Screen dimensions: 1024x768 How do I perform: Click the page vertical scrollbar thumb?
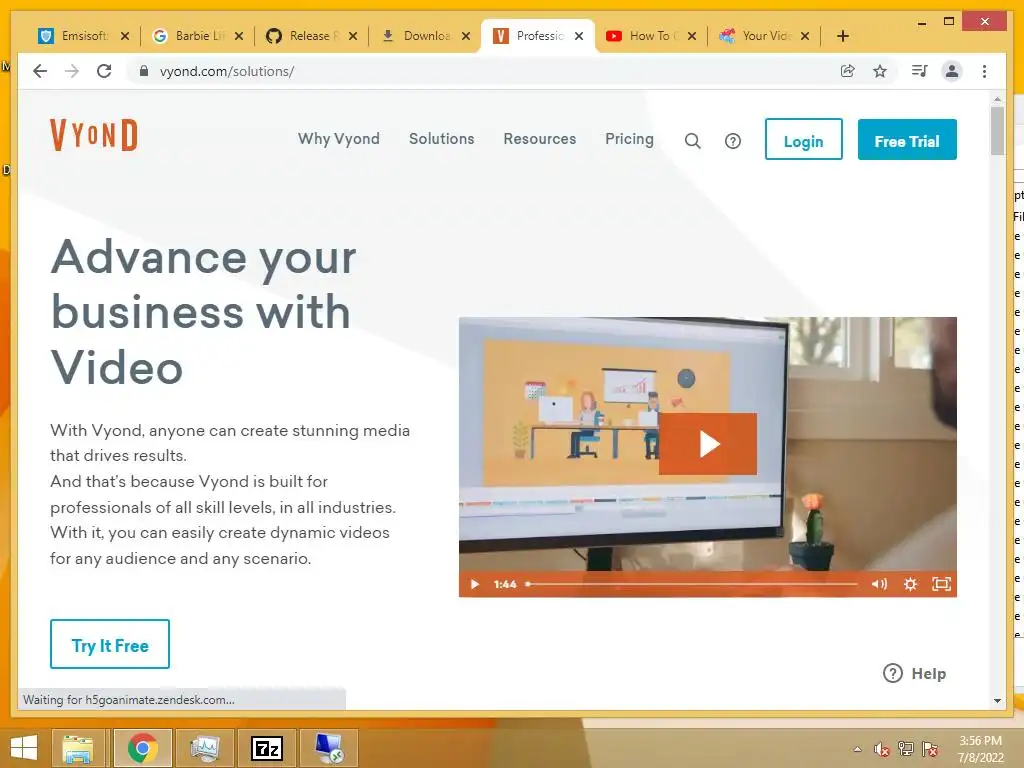(x=997, y=131)
